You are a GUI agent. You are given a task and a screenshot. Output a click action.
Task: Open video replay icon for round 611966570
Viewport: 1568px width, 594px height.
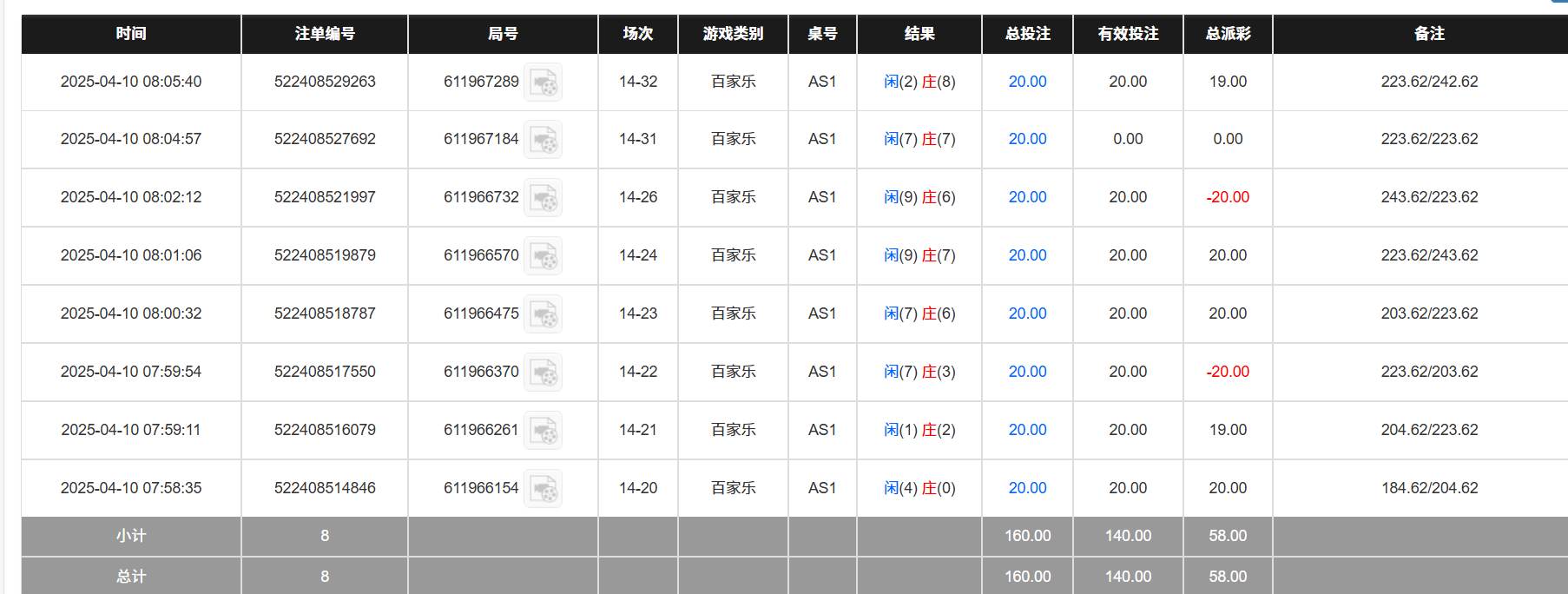(543, 256)
